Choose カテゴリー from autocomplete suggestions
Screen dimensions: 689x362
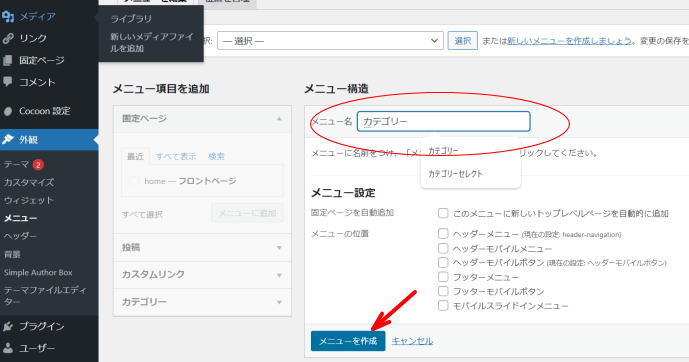coord(470,151)
